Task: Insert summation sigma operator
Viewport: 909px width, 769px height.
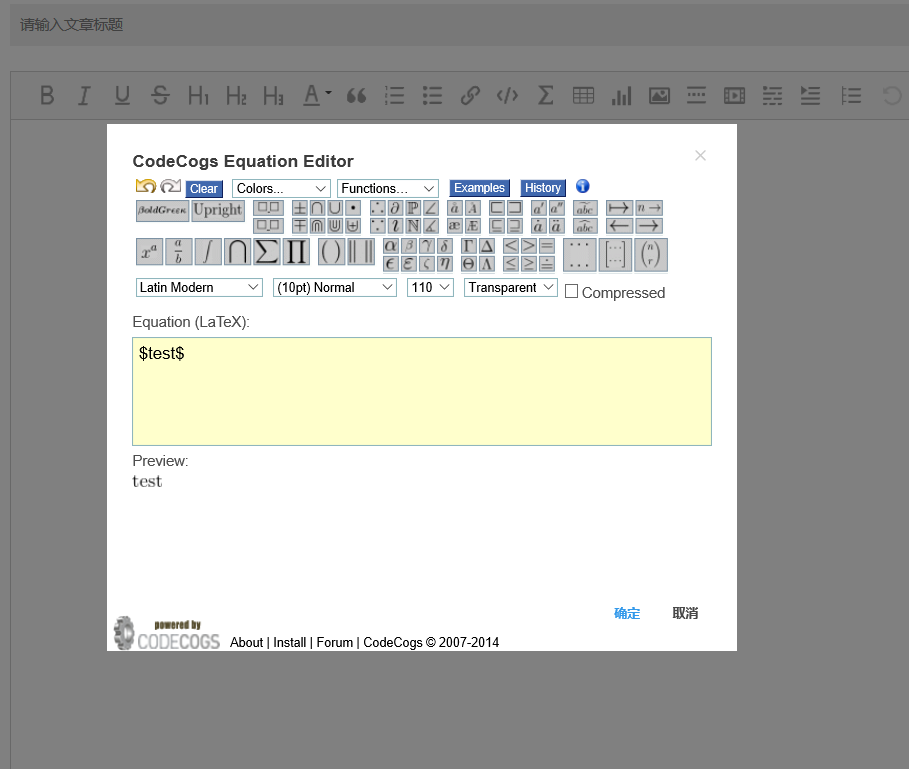Action: coord(267,253)
